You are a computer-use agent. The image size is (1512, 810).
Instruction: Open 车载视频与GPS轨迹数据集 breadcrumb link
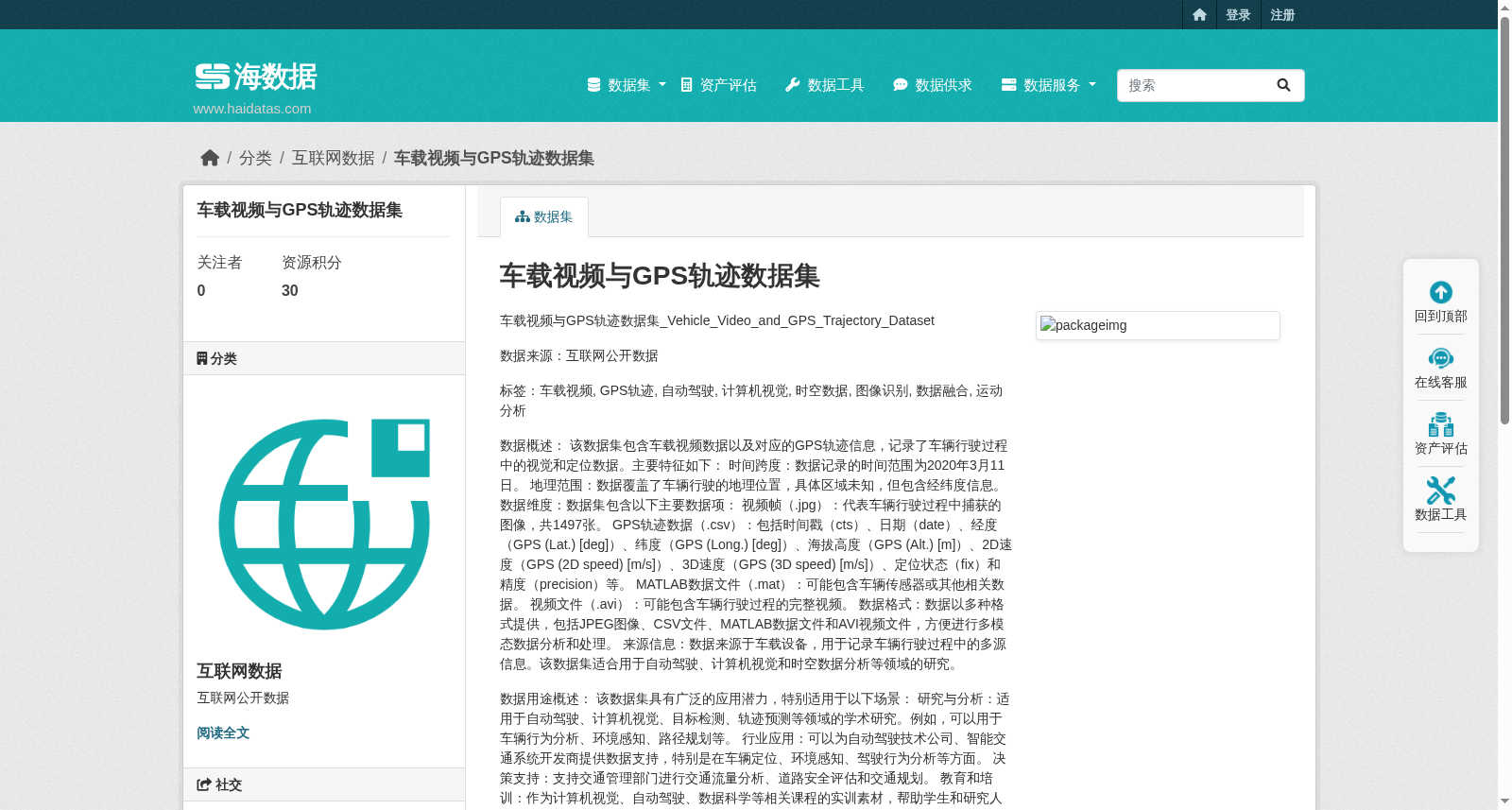(x=493, y=158)
